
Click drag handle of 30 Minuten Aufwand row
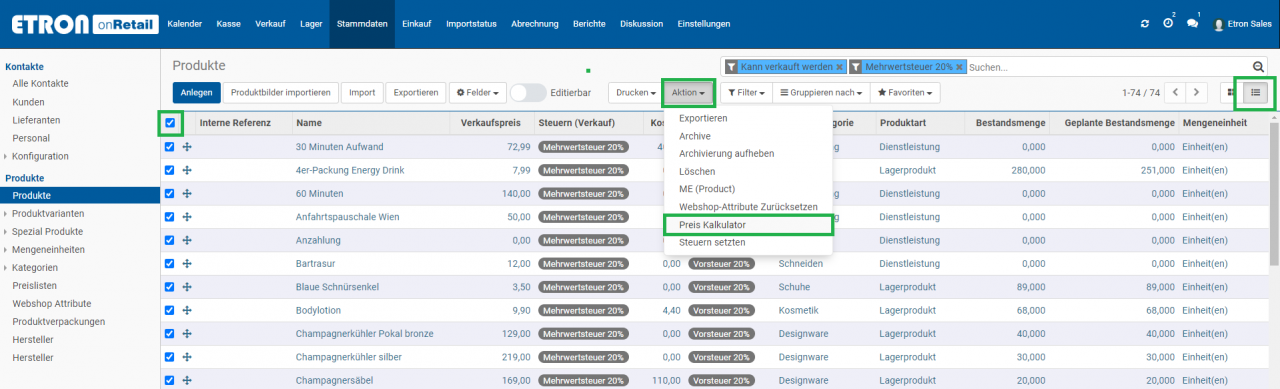coord(187,147)
